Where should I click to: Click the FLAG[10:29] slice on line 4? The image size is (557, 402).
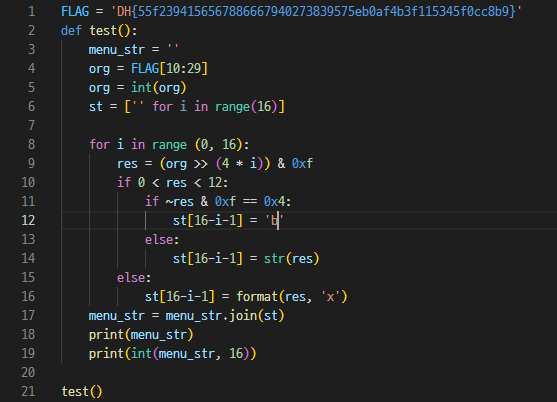[169, 69]
